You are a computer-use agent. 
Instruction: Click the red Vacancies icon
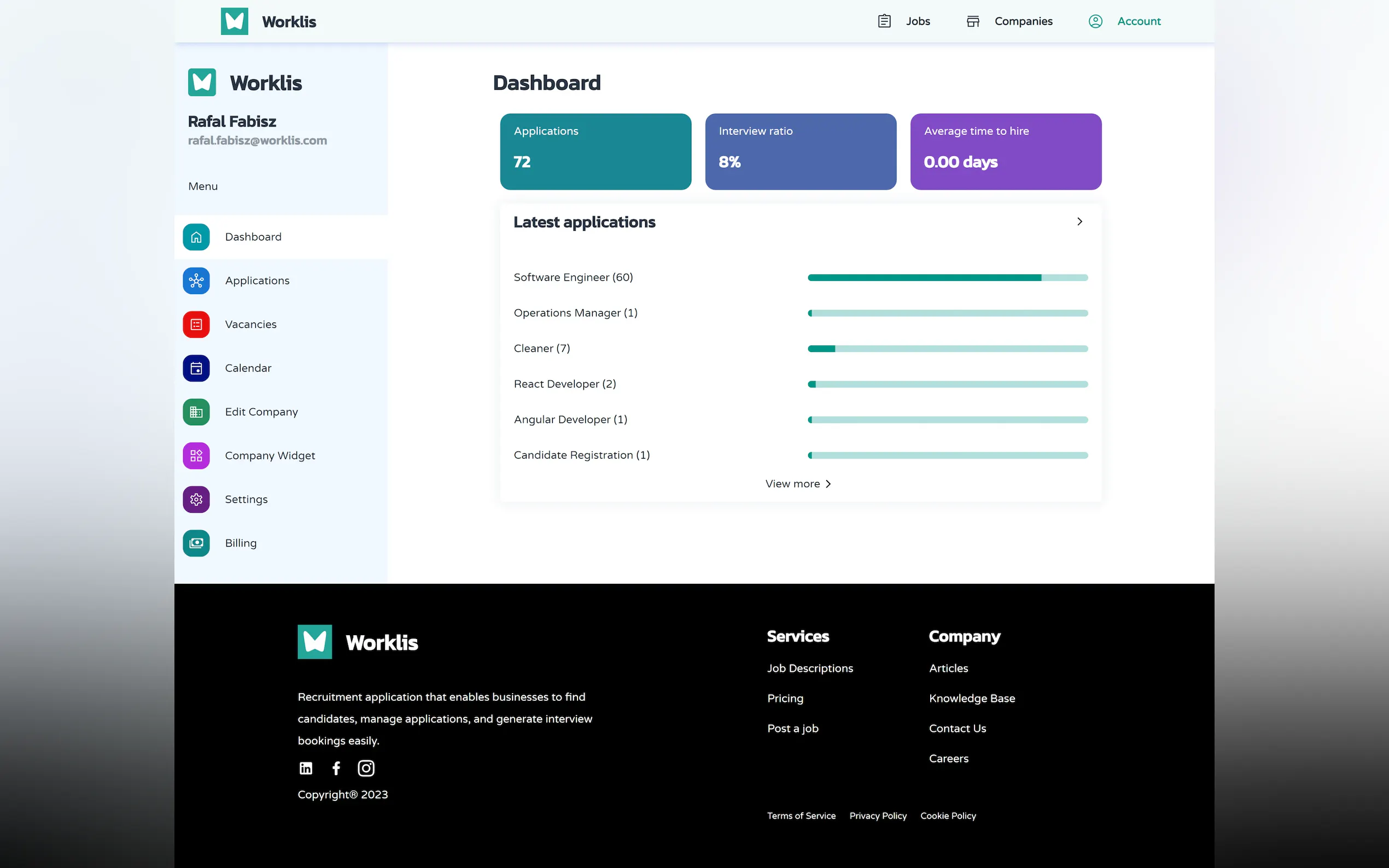(196, 324)
